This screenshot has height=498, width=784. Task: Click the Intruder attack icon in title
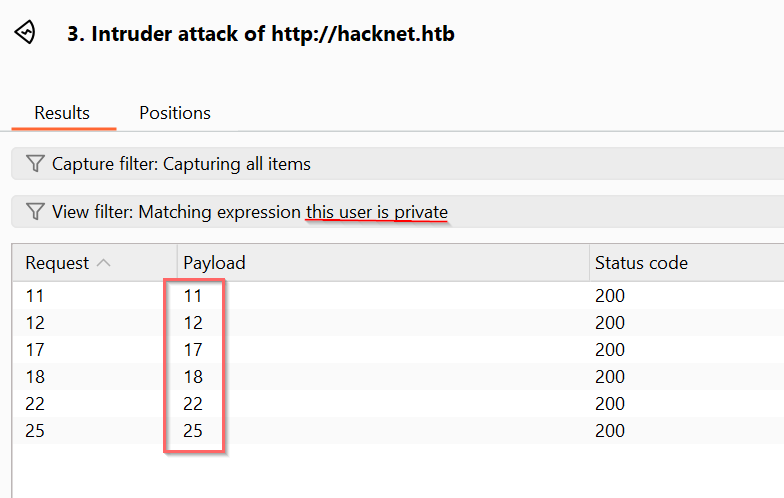[x=25, y=33]
